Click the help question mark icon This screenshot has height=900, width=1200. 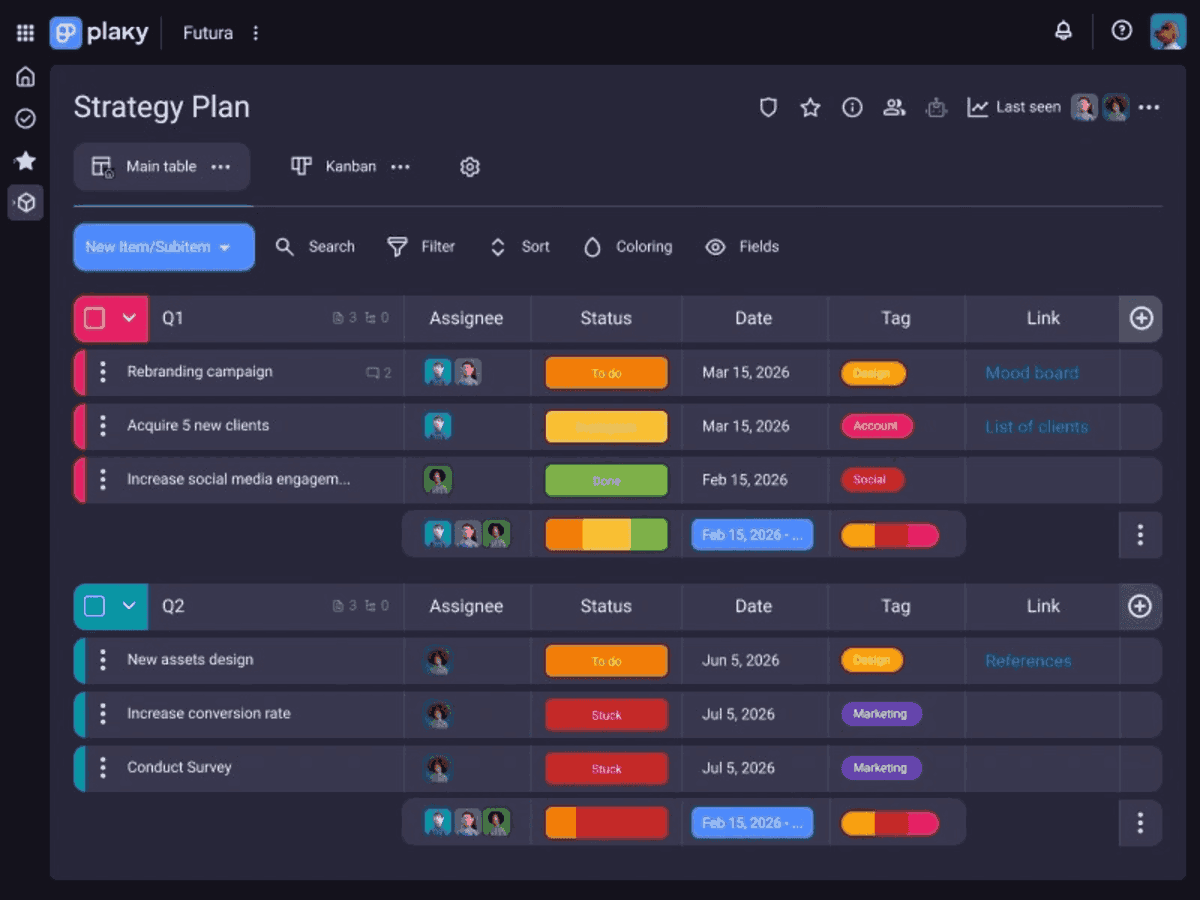pyautogui.click(x=1122, y=31)
